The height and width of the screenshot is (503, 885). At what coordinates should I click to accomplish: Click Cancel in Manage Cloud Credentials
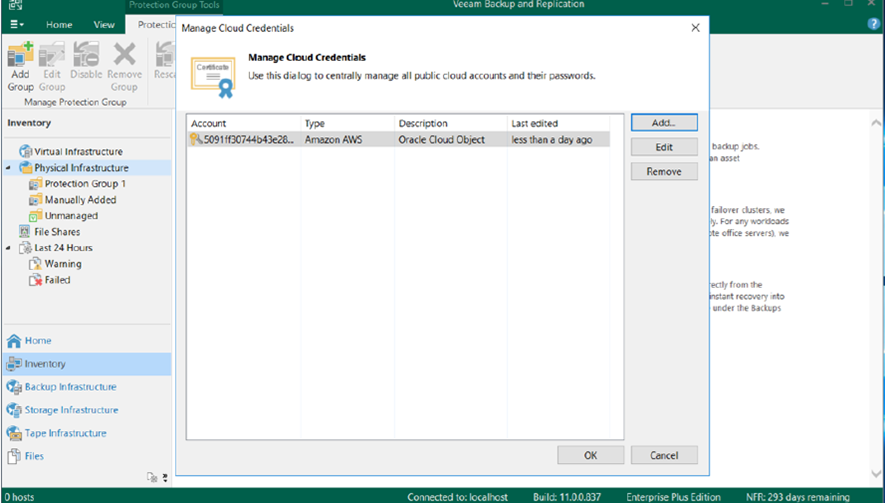point(664,455)
